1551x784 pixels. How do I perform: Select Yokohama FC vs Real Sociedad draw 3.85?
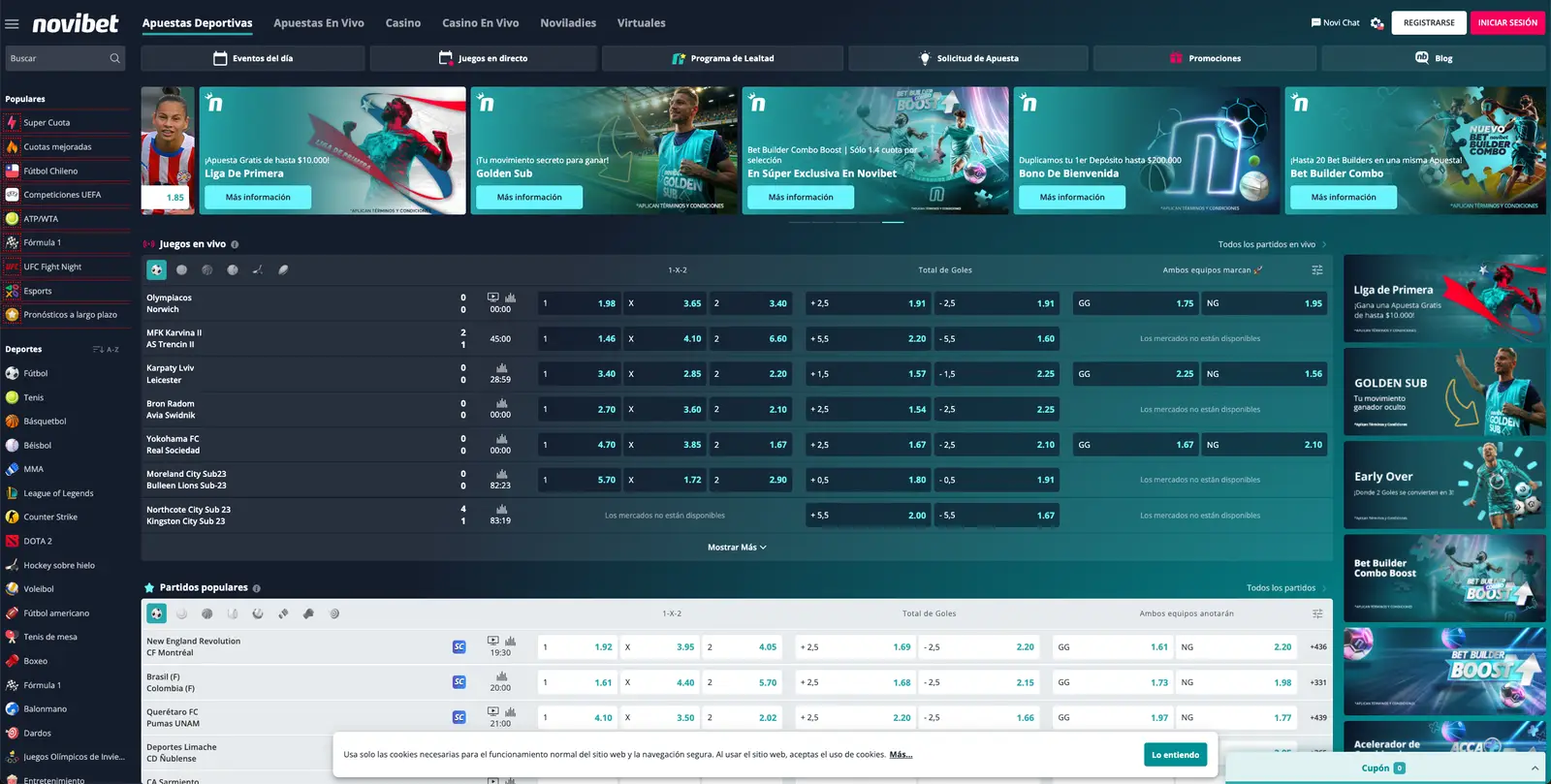coord(664,445)
